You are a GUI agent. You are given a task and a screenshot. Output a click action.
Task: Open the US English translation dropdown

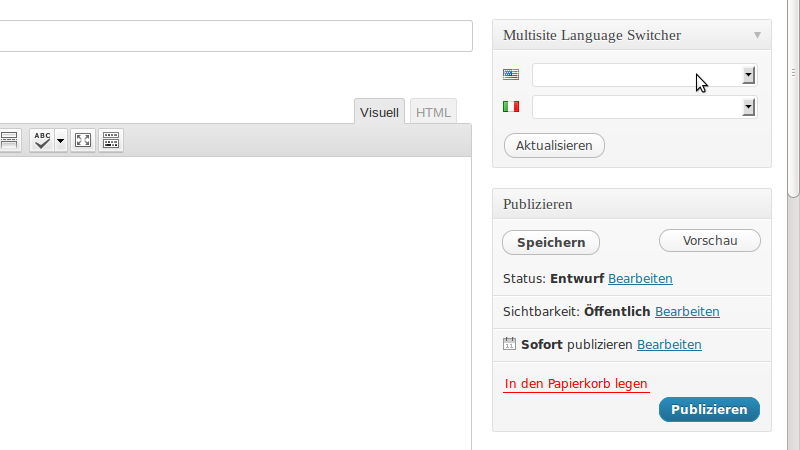[644, 75]
